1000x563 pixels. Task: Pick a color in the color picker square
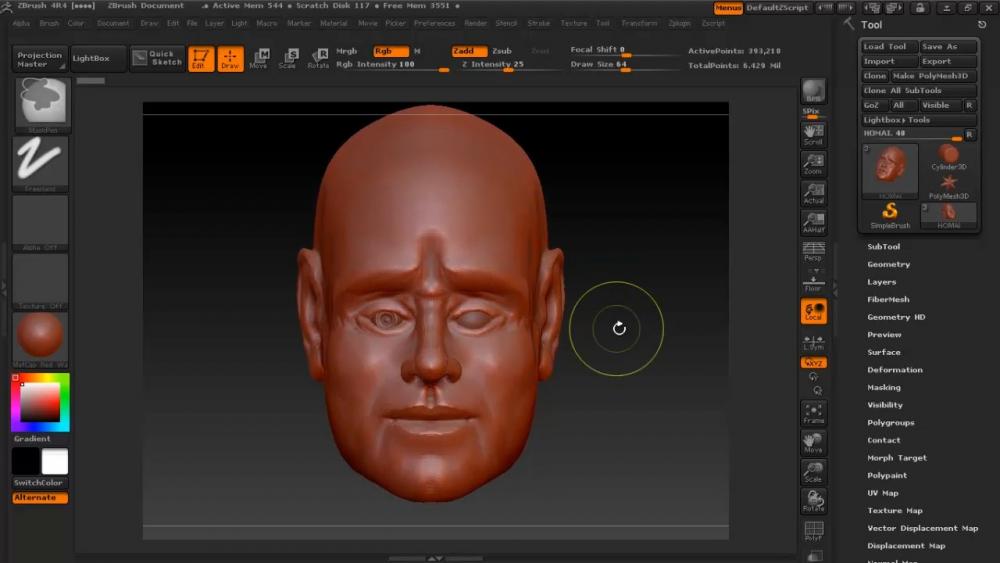(x=40, y=402)
